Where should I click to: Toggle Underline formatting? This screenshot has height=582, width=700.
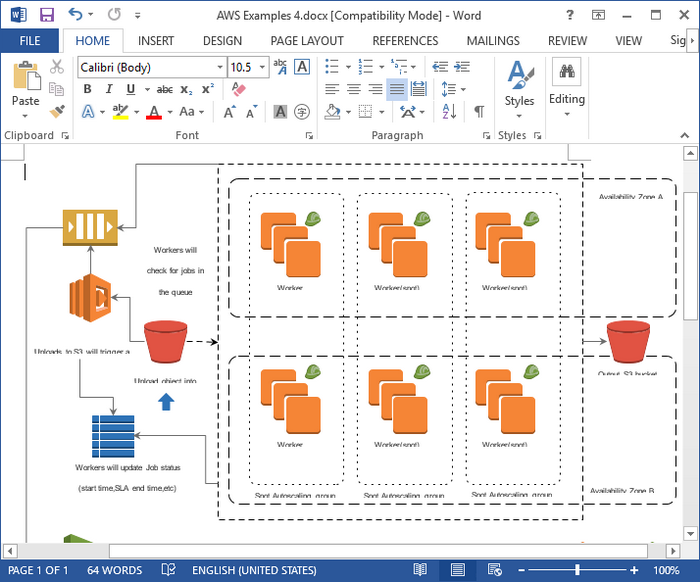click(130, 89)
